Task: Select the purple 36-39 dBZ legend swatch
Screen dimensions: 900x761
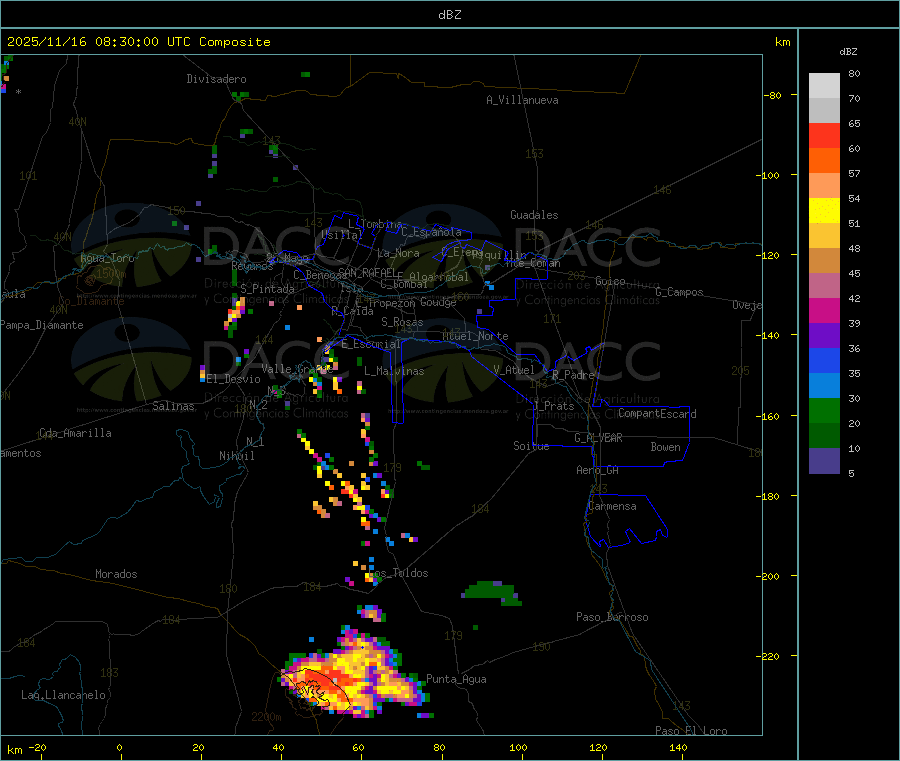Action: point(824,336)
